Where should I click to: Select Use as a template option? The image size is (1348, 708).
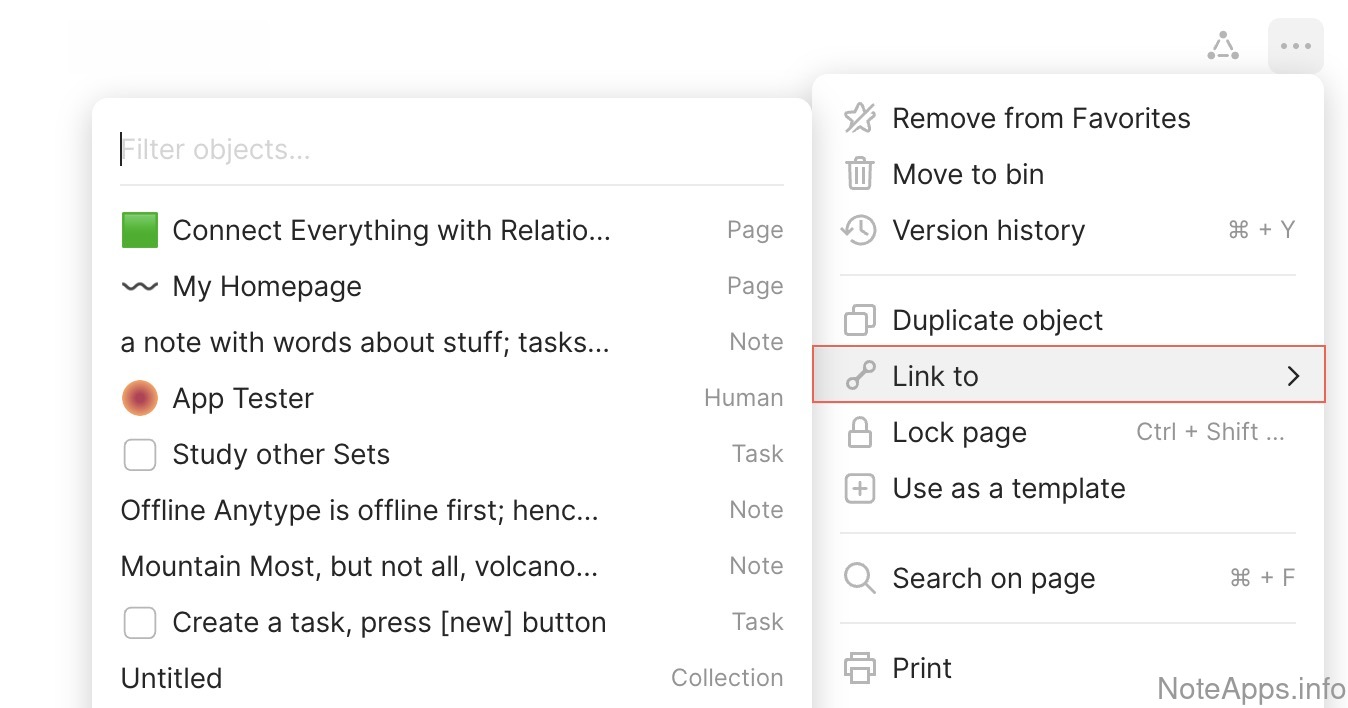(x=1008, y=488)
